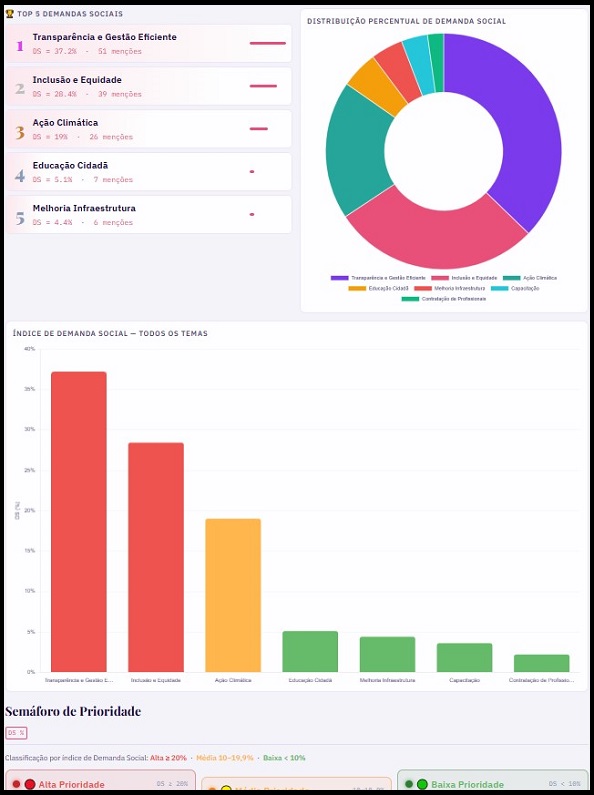Screen dimensions: 594x795
Task: Click 'DS = 5.1% · 7 menções' text
Action: pyautogui.click(x=83, y=179)
